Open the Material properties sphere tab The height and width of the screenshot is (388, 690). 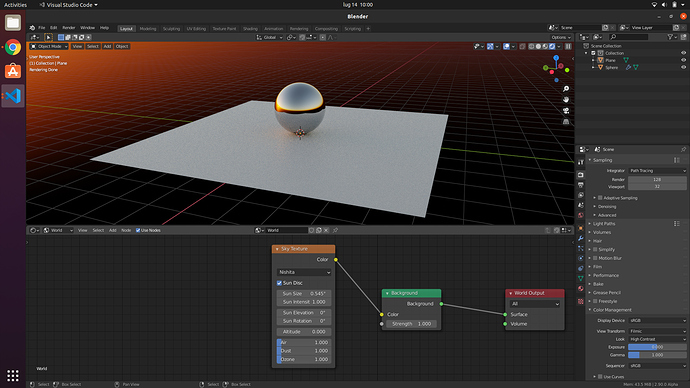pos(581,289)
